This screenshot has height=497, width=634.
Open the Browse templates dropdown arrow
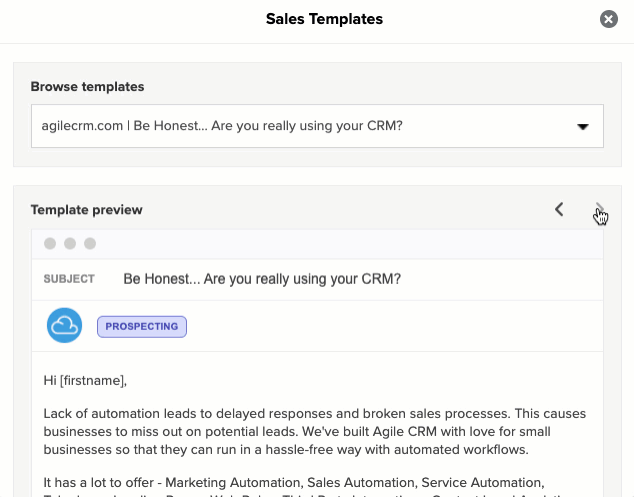click(583, 127)
